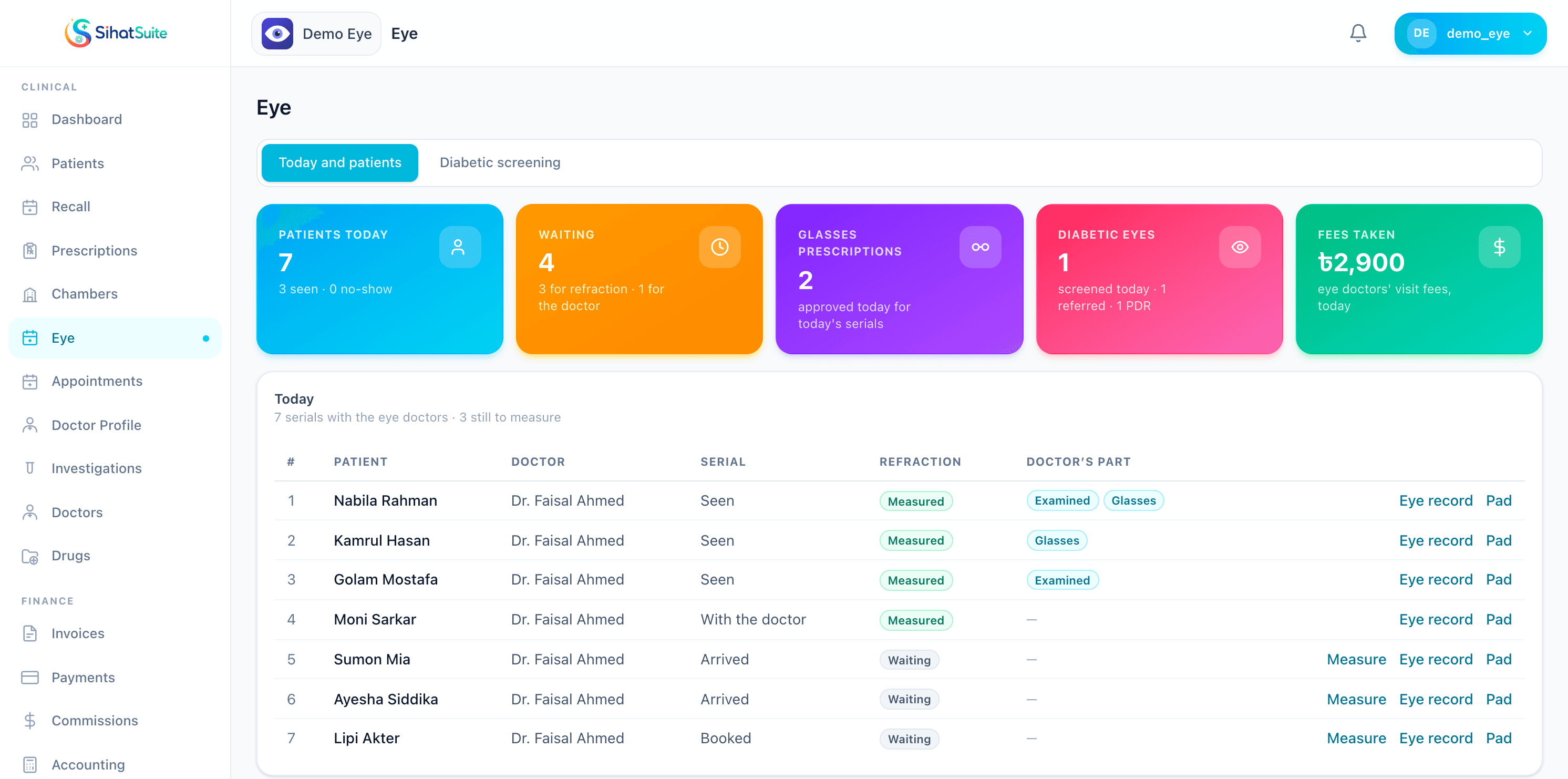
Task: Click the Examined badge in Golam Mostafa row
Action: (x=1062, y=580)
